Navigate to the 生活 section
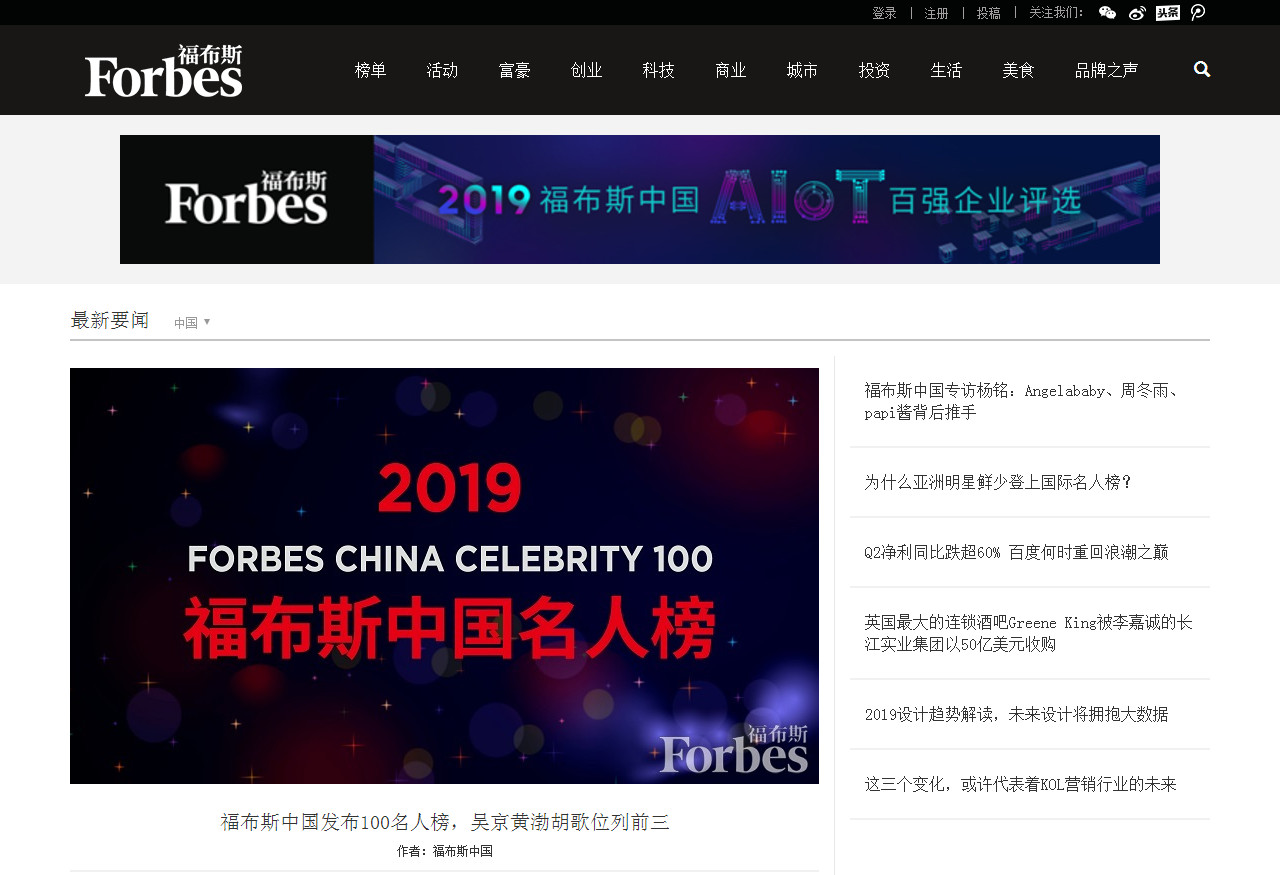Image resolution: width=1280 pixels, height=875 pixels. tap(946, 70)
